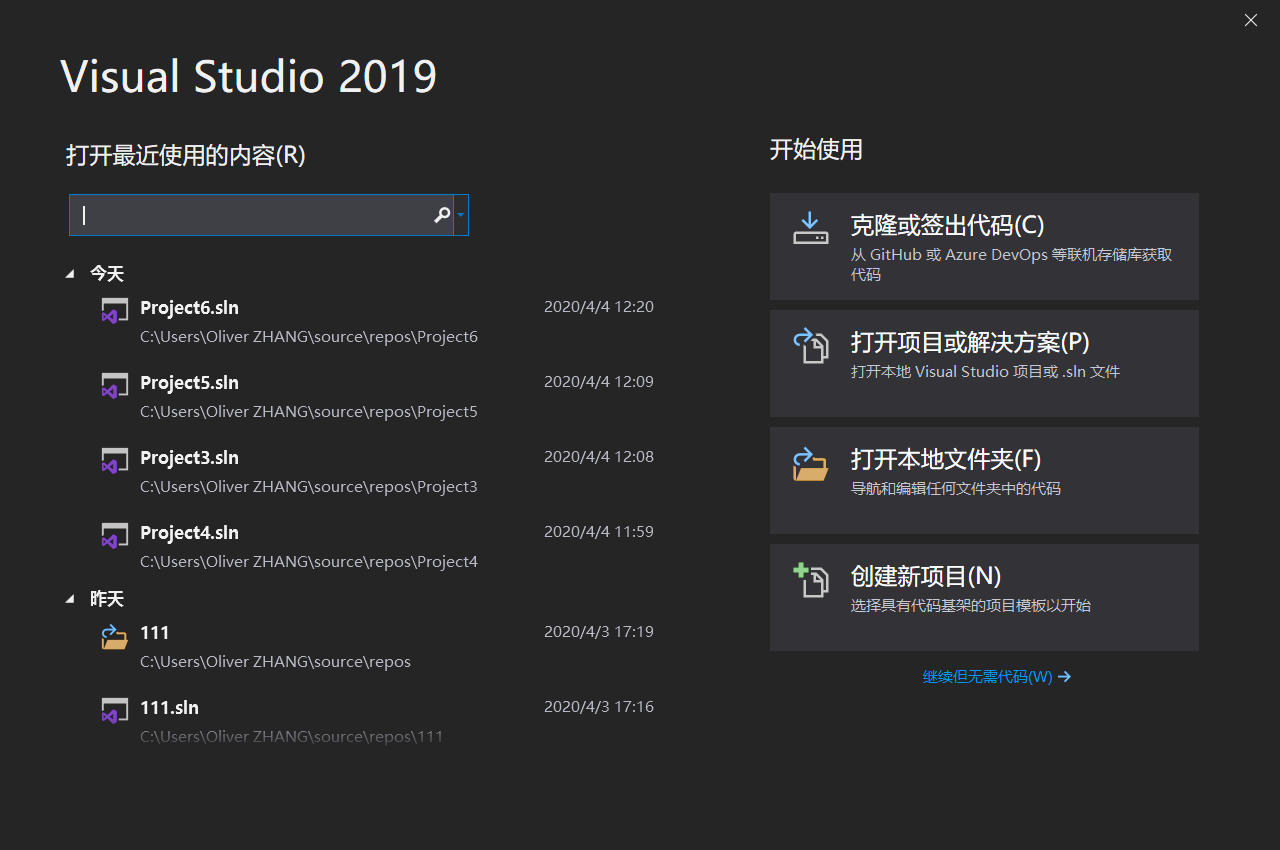Click path ending in repos\Project3
The width and height of the screenshot is (1280, 850).
pyautogui.click(x=309, y=487)
